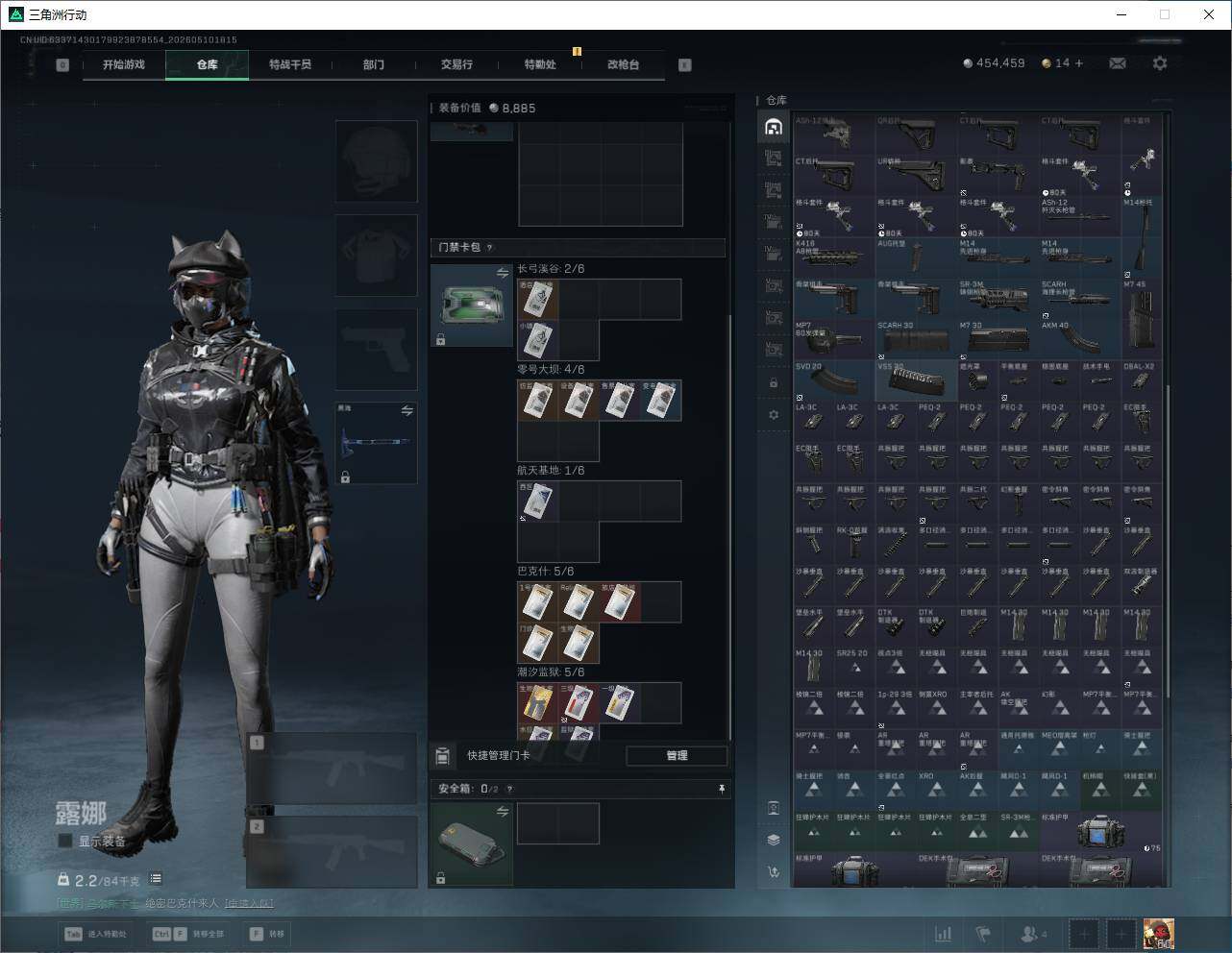Open the 特战干员 tab
Viewport: 1232px width, 953px height.
point(290,64)
